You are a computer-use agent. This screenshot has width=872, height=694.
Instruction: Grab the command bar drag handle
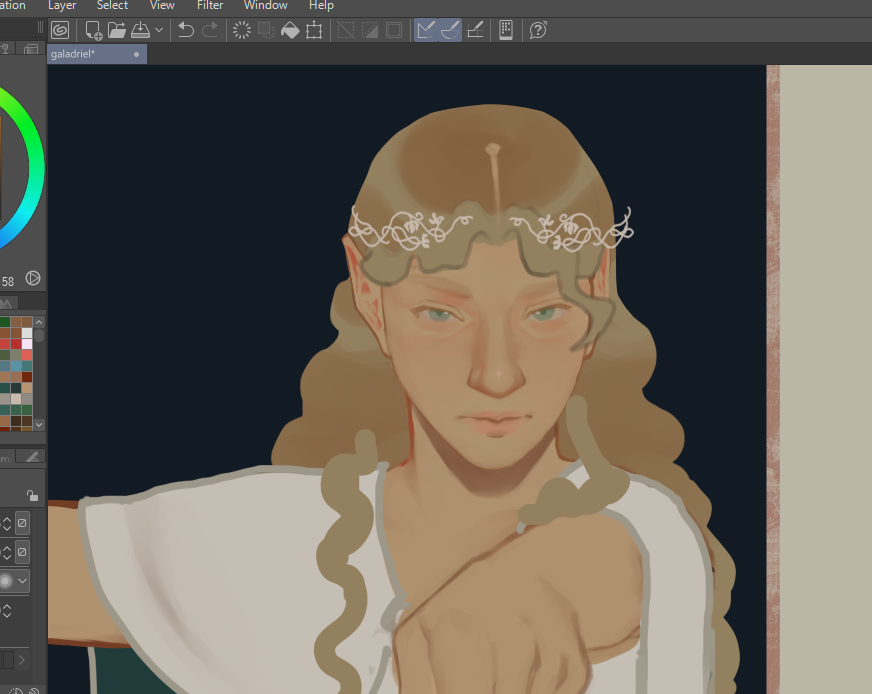pyautogui.click(x=40, y=27)
